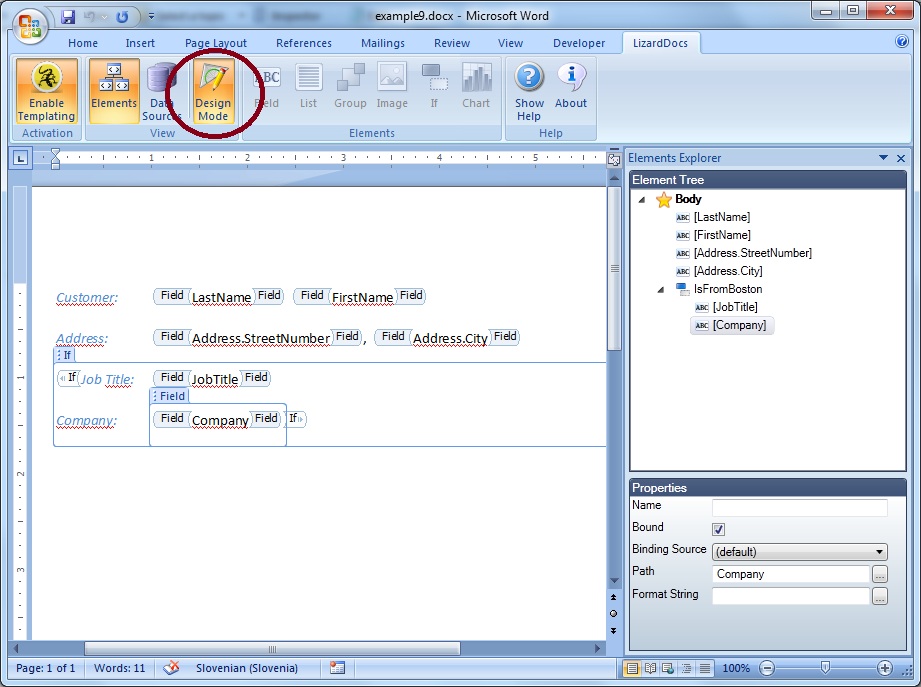Insert a List element

[308, 86]
